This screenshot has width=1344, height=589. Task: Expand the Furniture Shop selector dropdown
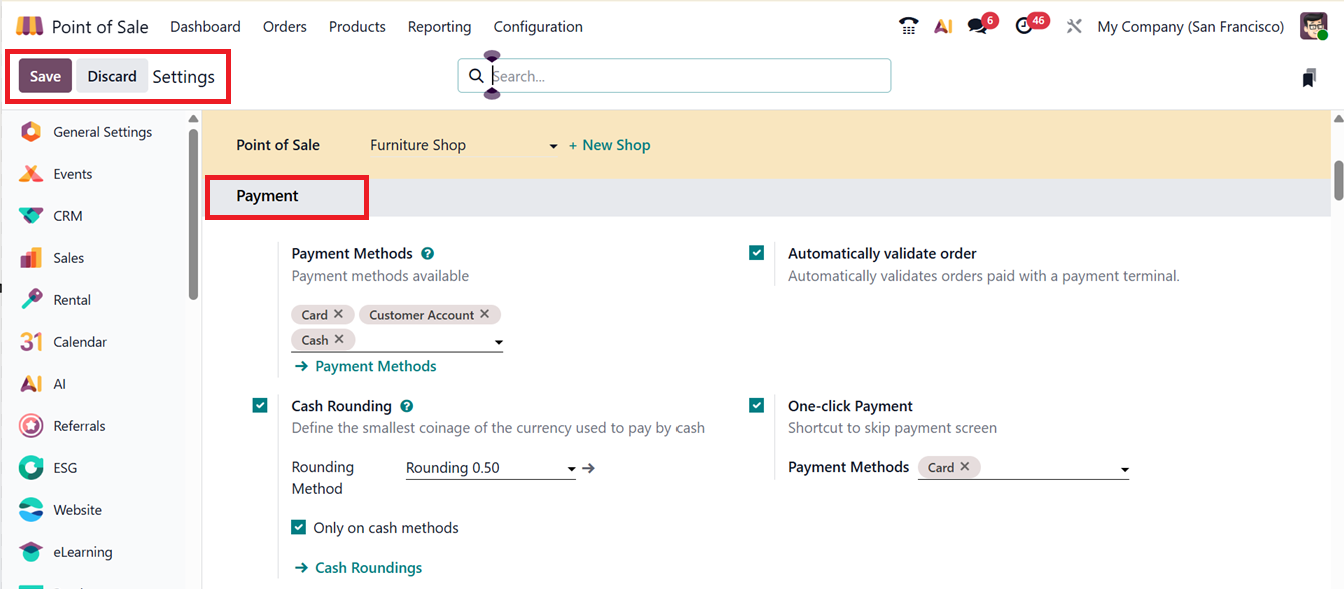point(553,146)
